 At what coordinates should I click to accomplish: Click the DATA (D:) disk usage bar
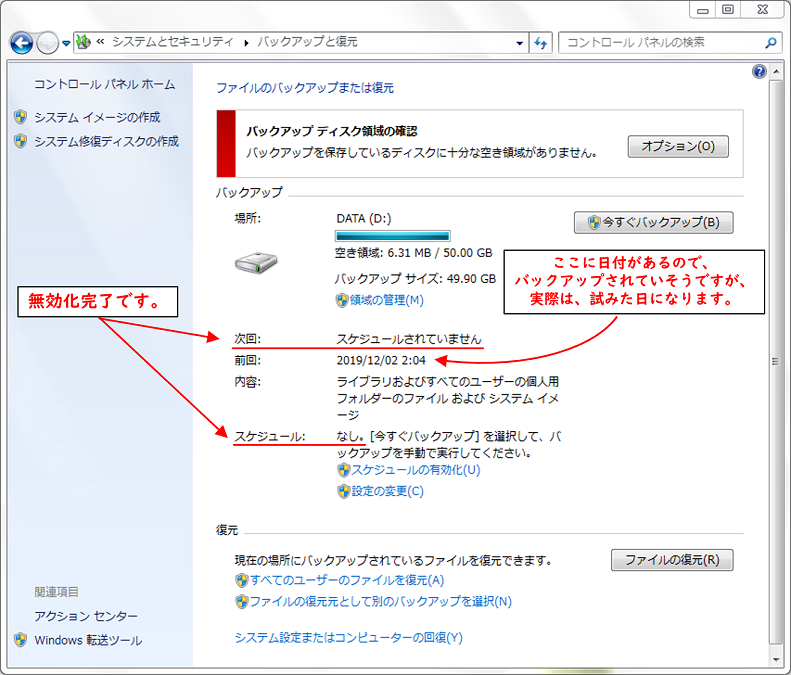(392, 236)
